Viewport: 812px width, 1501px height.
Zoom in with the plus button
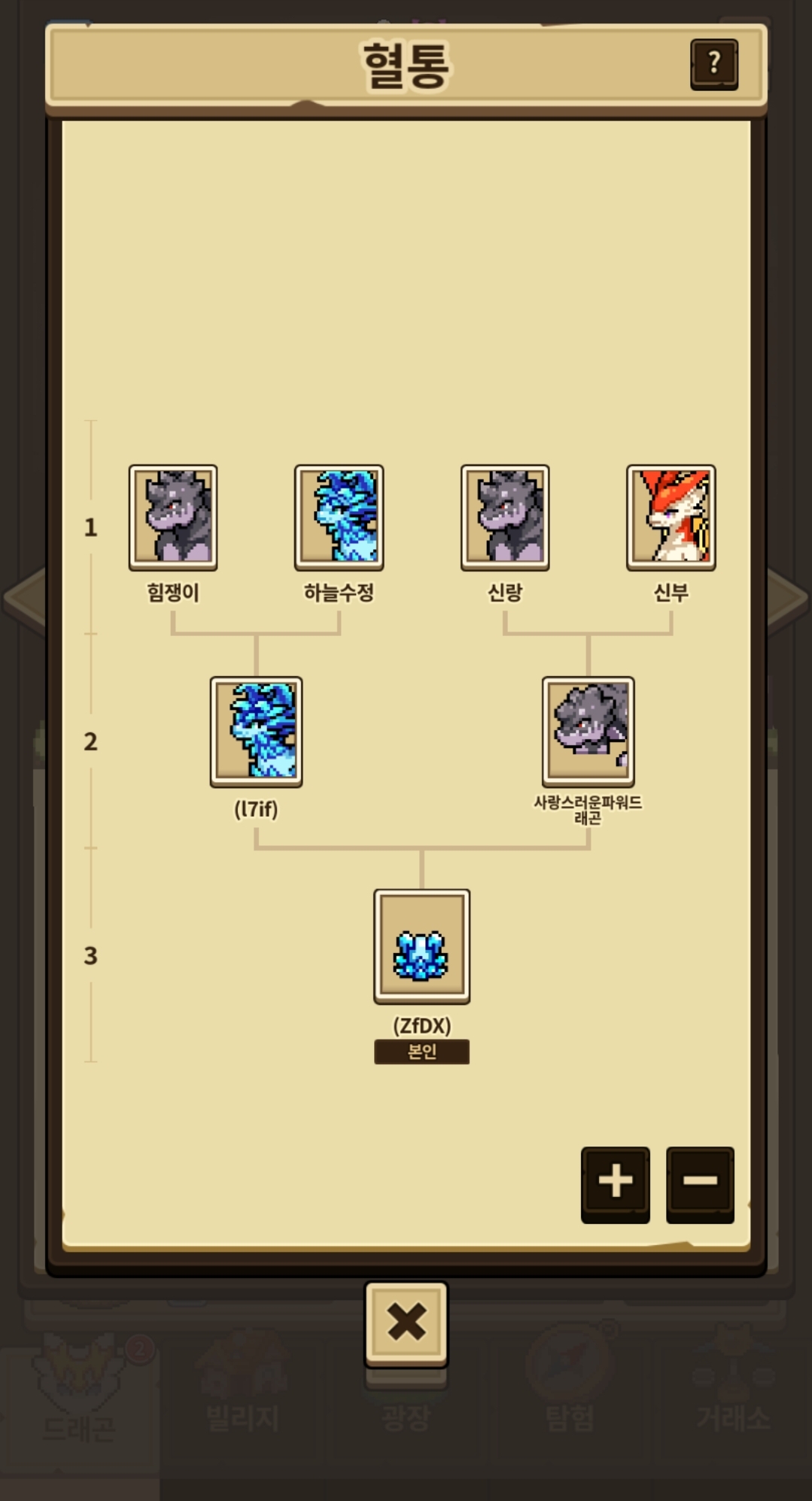tap(615, 1184)
